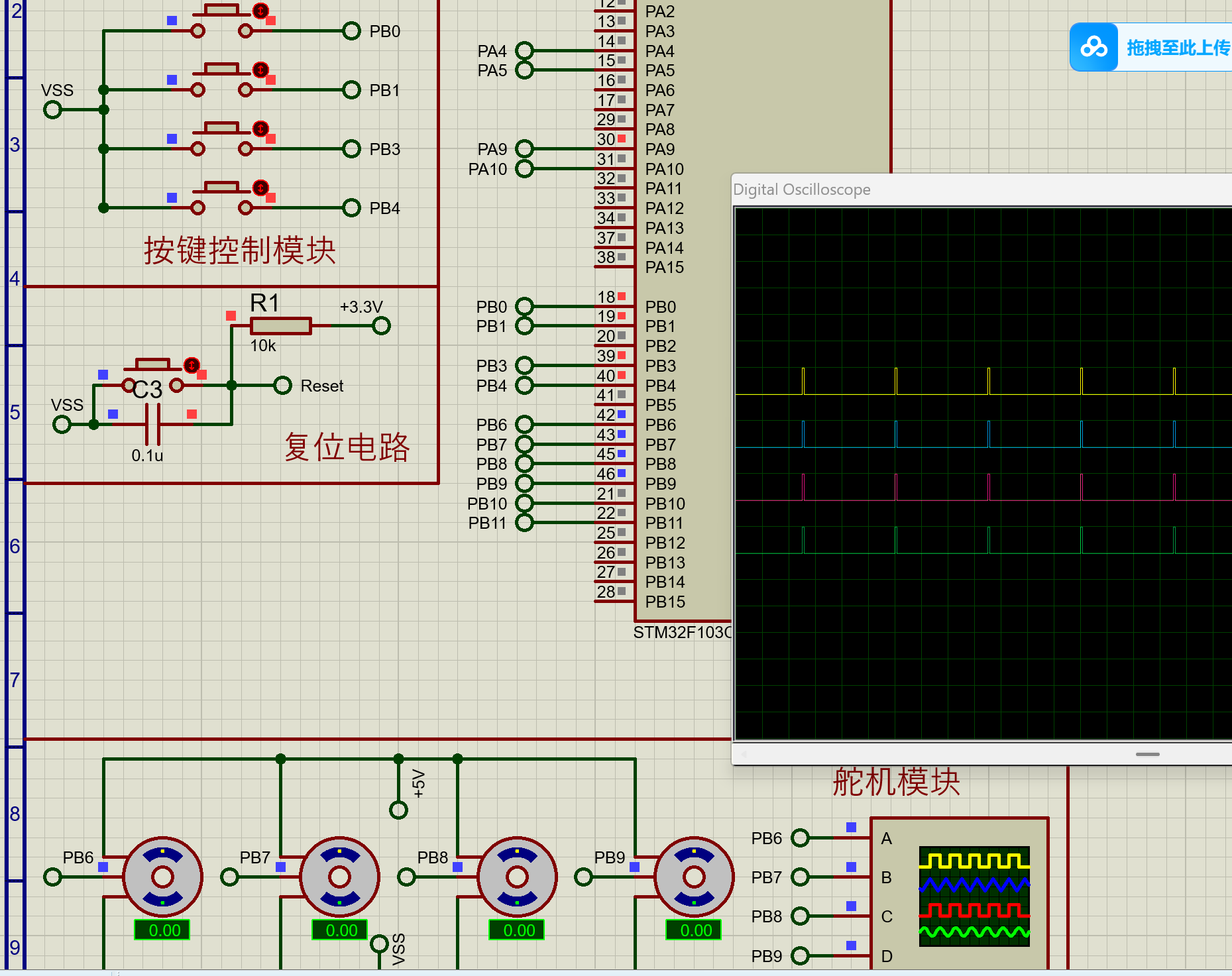Select the C3 0.1u capacitor symbol
Image resolution: width=1232 pixels, height=976 pixels.
153,424
